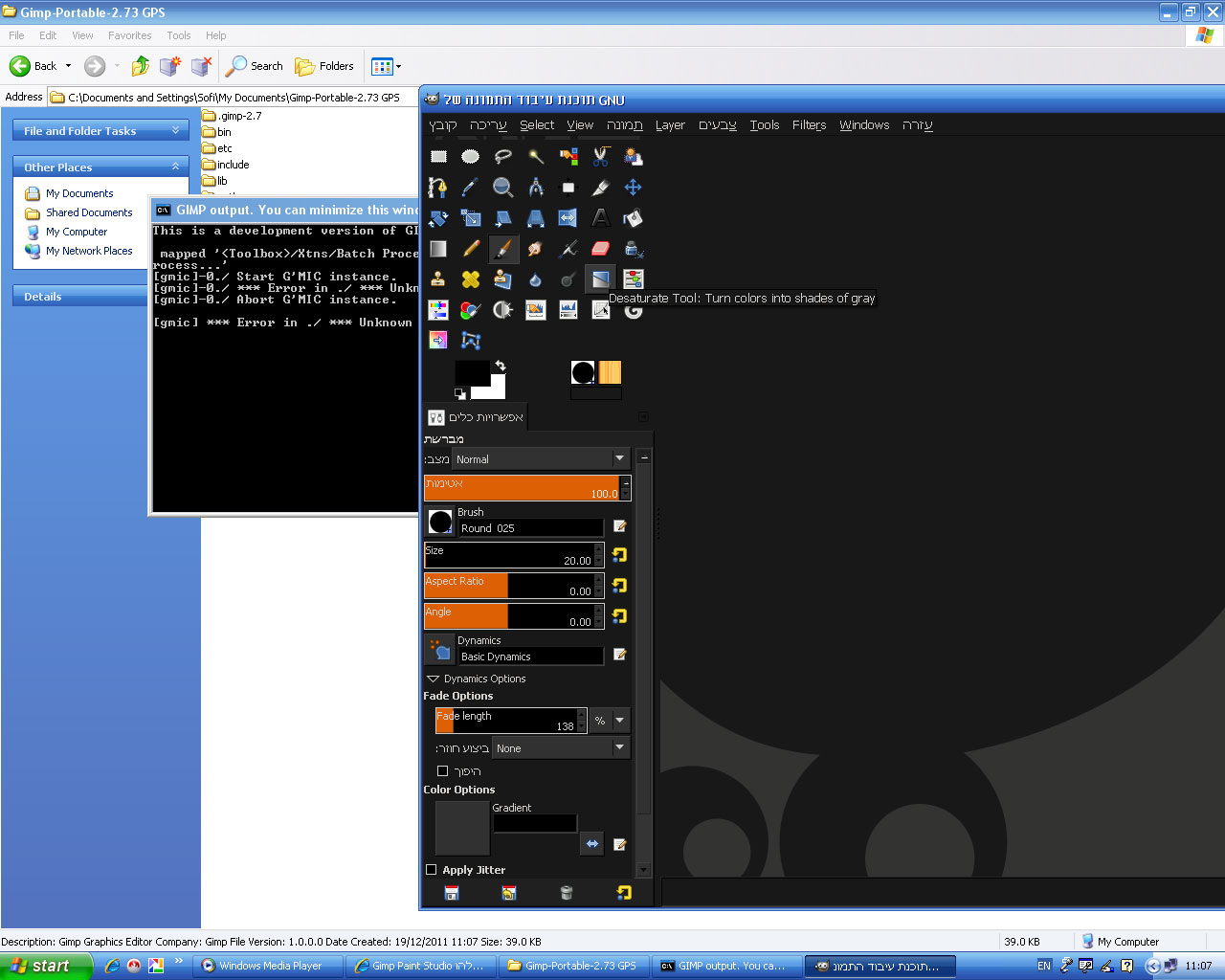Open the fade repeat None dropdown
Image resolution: width=1225 pixels, height=980 pixels.
[x=561, y=748]
